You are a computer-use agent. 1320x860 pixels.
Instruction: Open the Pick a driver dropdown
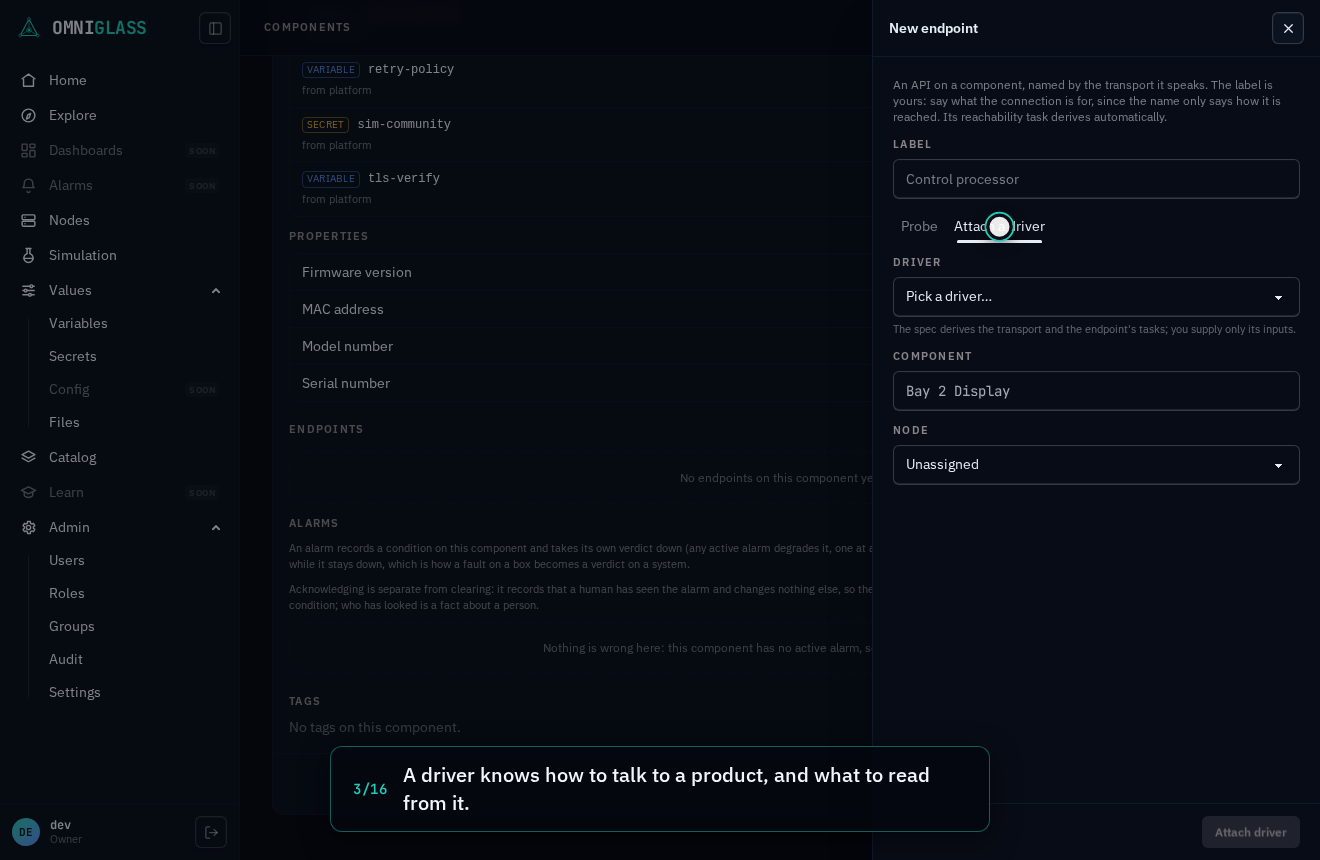tap(1096, 297)
